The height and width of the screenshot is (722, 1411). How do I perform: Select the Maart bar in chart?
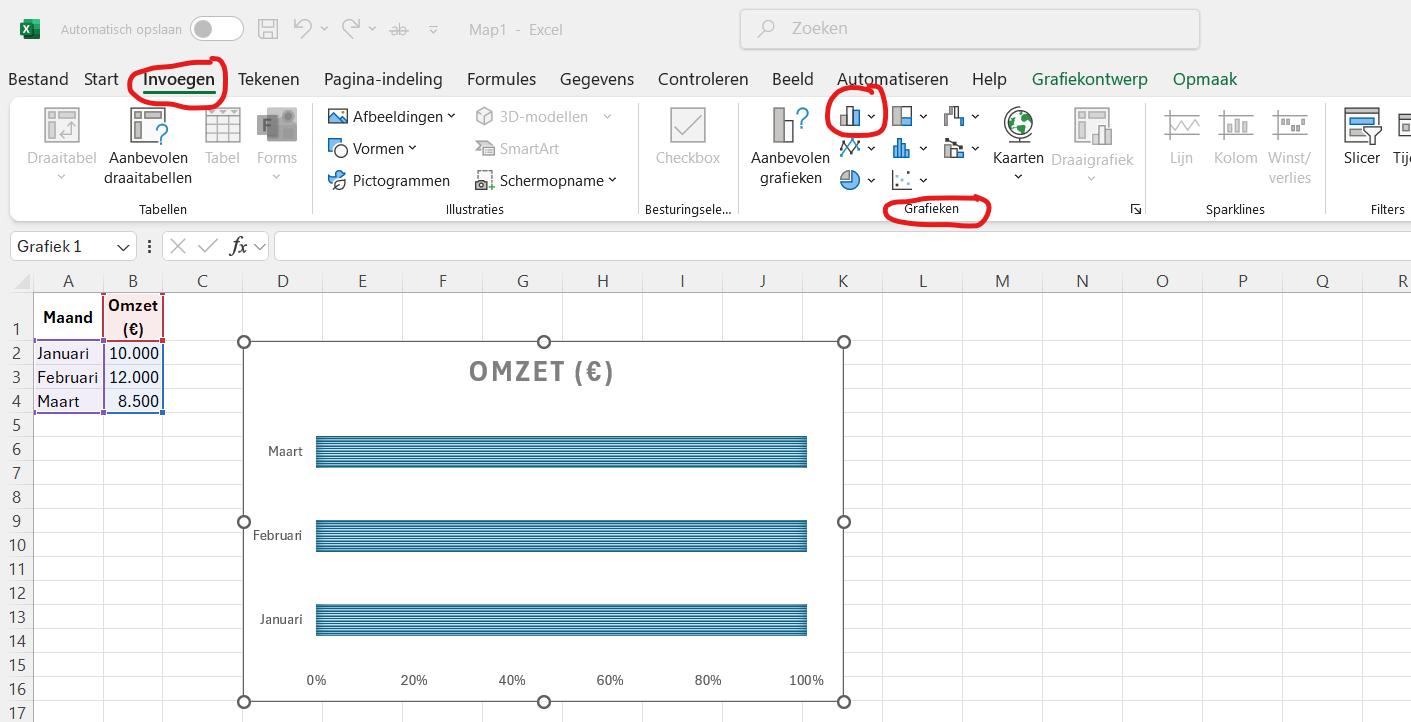[561, 452]
